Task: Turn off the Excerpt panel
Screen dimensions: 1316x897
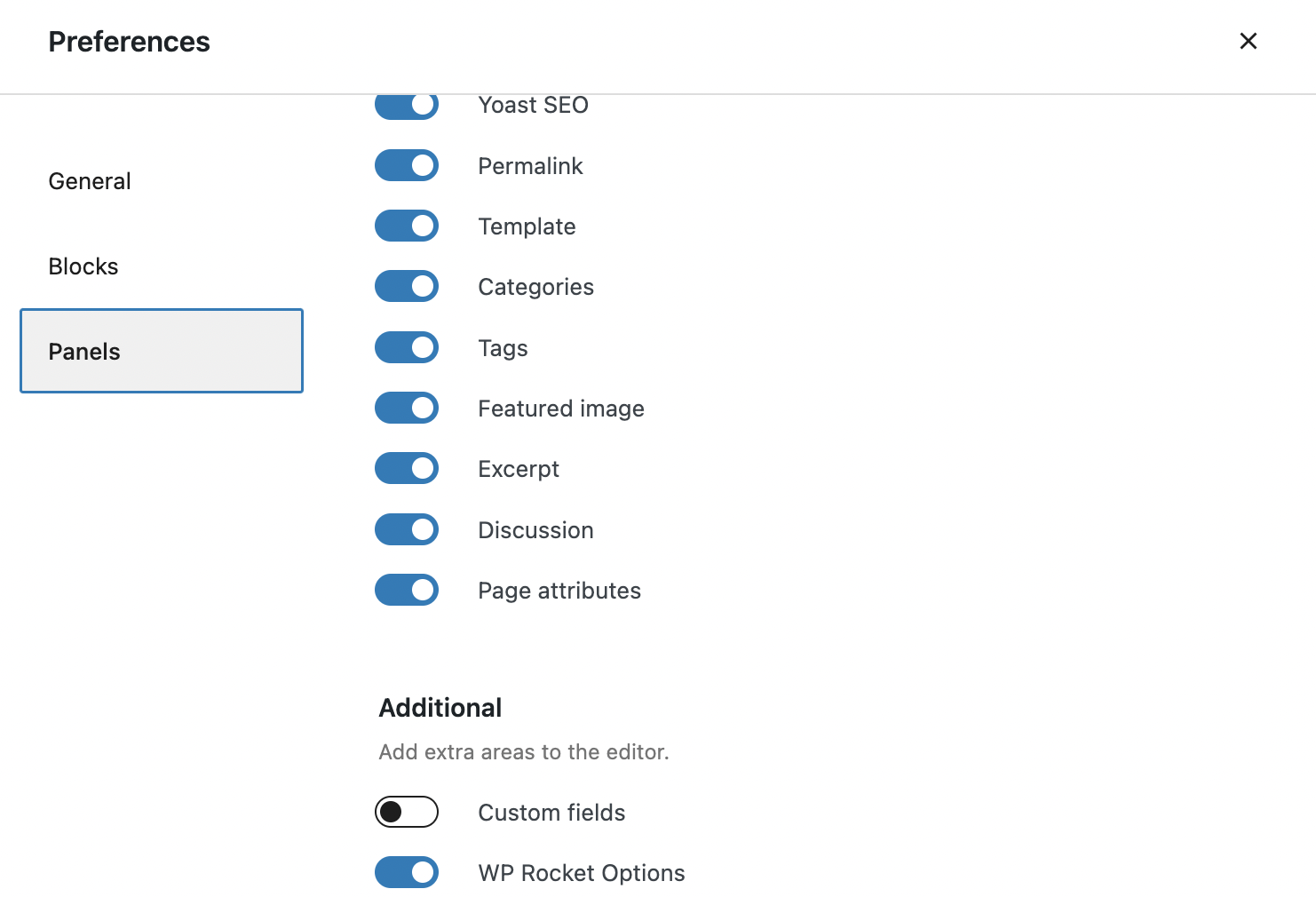Action: coord(406,468)
